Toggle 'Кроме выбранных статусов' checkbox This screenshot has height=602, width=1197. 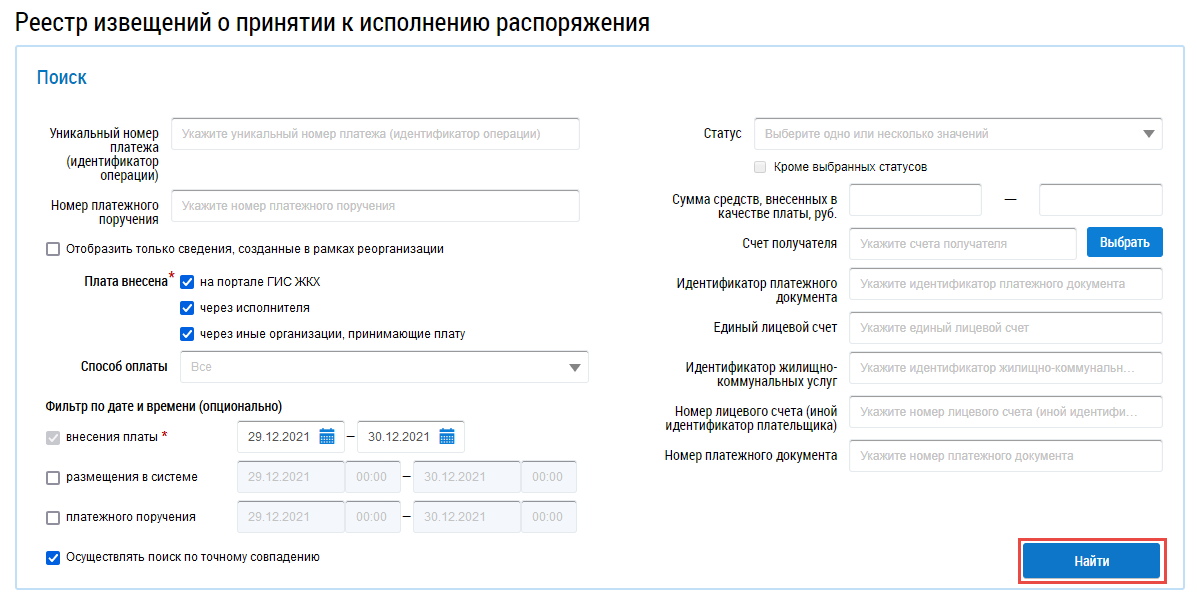pos(760,167)
